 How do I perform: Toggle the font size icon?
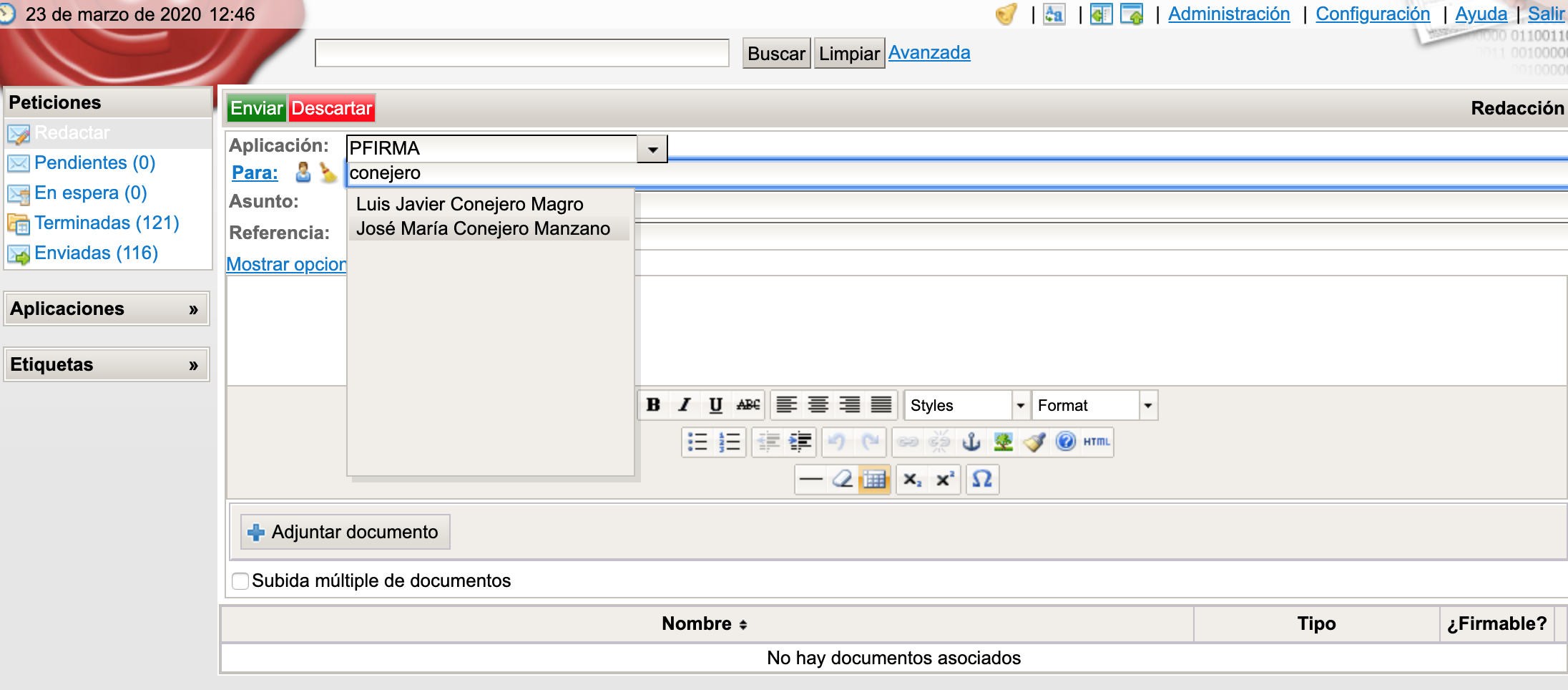[x=1054, y=14]
